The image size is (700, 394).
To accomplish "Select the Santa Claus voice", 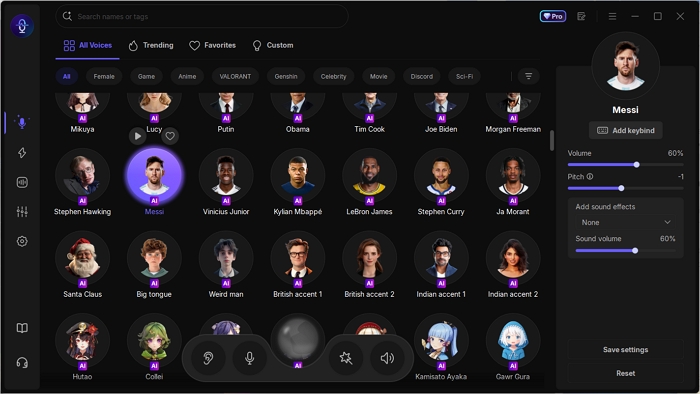I will point(83,265).
